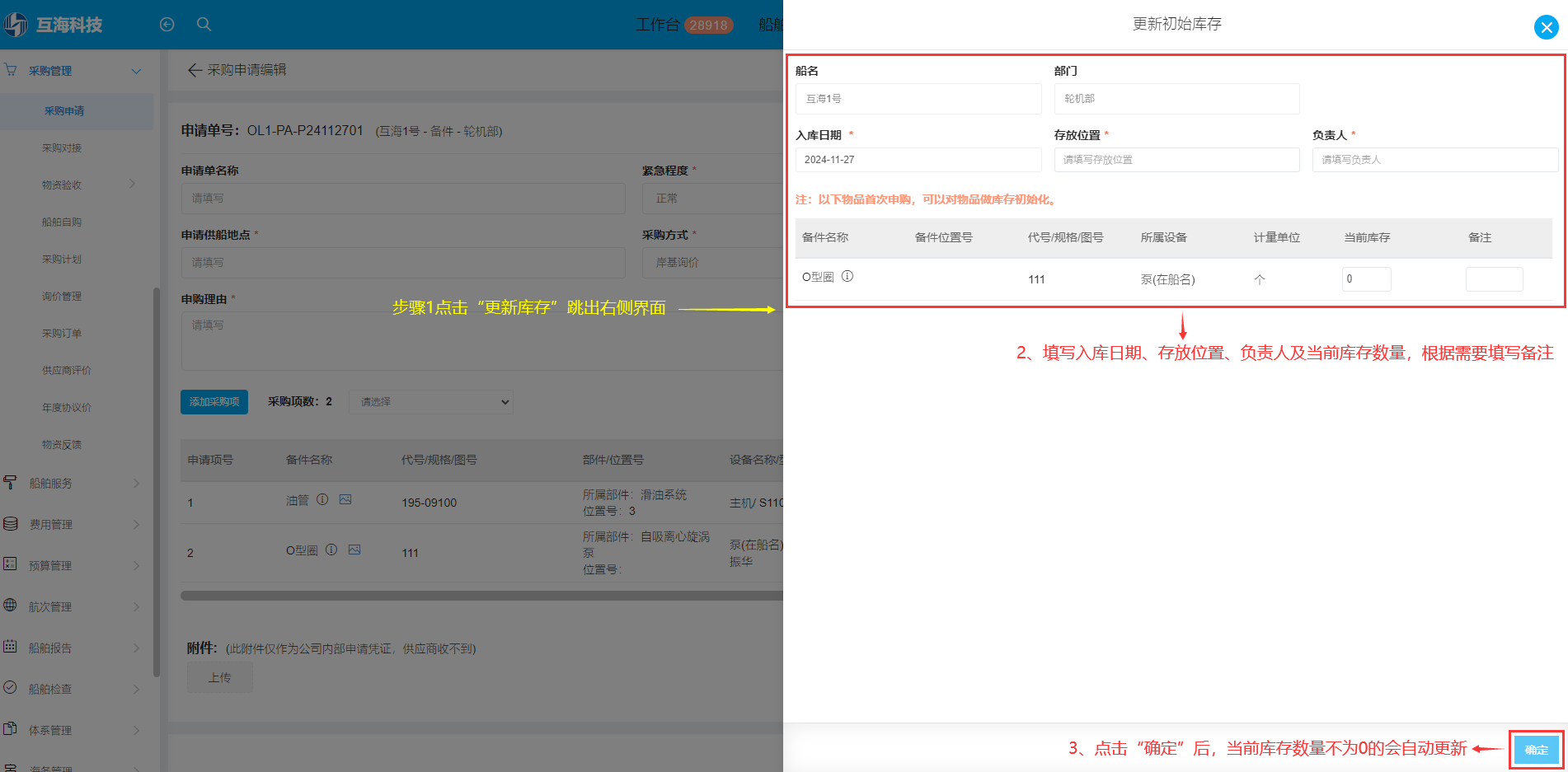Screen dimensions: 1568x772
Task: Click the 28918 notification badge
Action: [x=709, y=26]
